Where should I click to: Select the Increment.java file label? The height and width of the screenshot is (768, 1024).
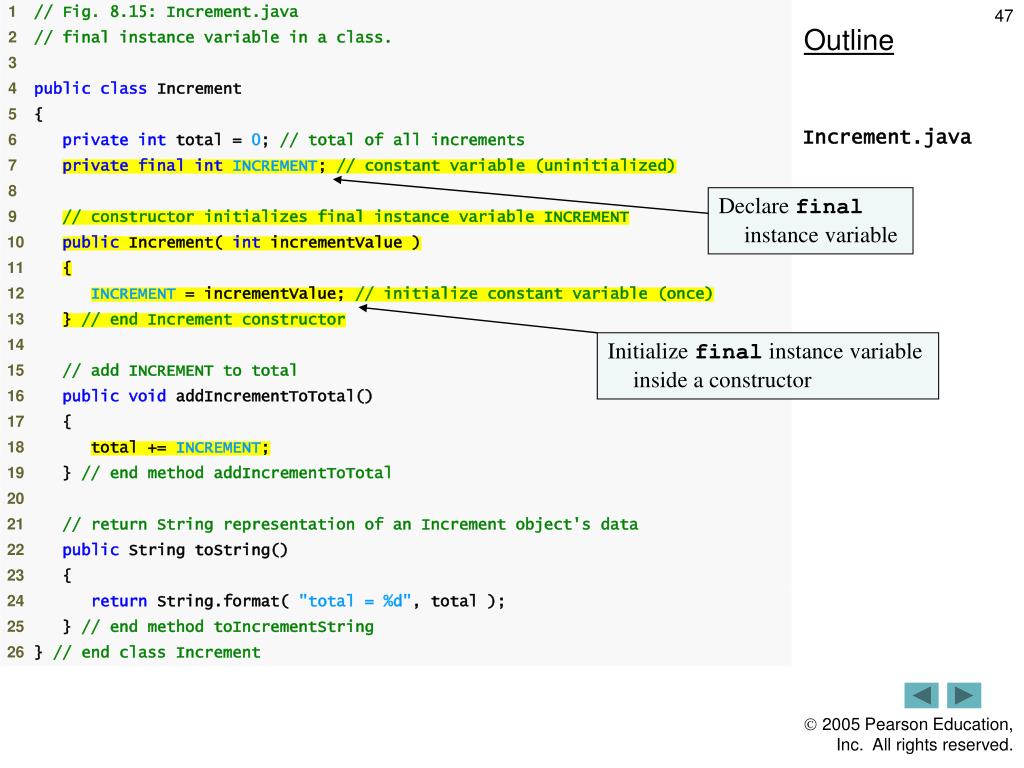pyautogui.click(x=887, y=137)
